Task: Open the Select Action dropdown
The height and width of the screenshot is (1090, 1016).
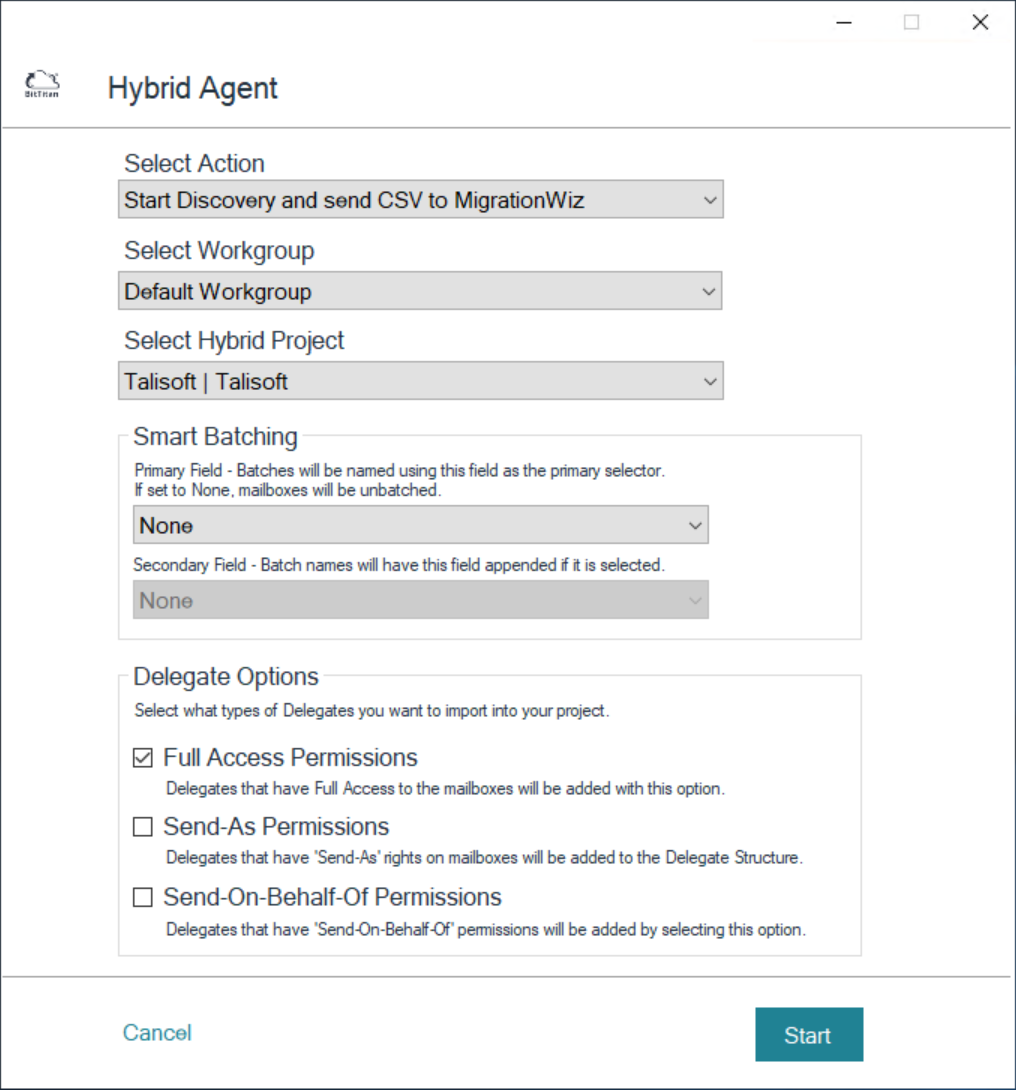Action: pos(420,200)
